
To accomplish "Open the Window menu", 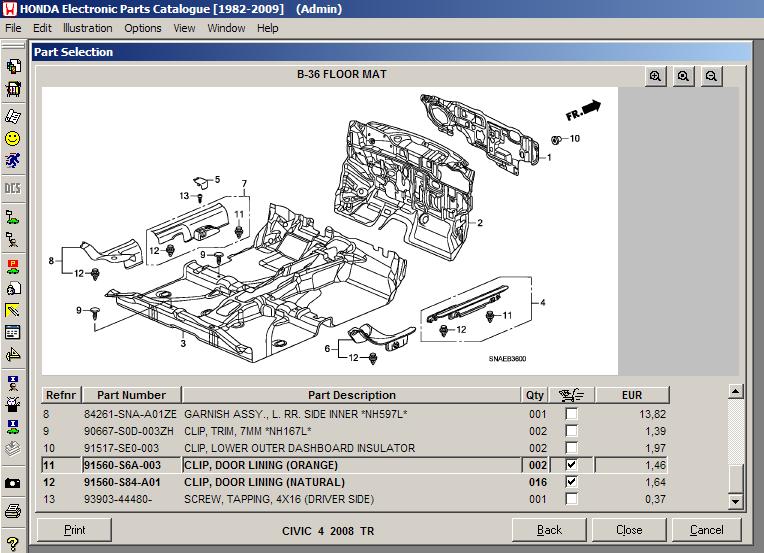I will point(227,28).
